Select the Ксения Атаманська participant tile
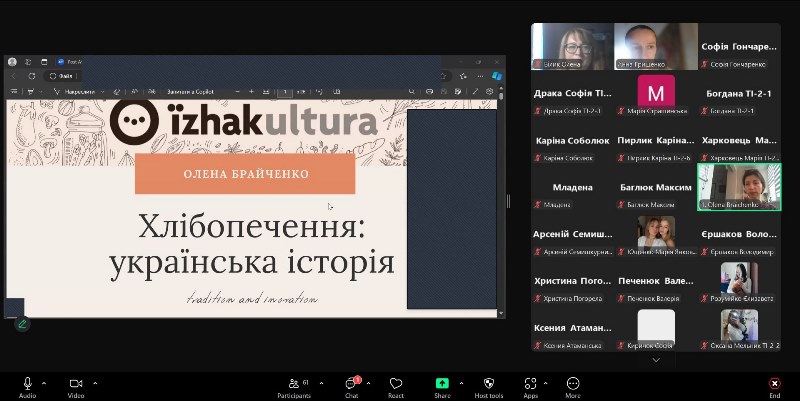The height and width of the screenshot is (401, 800). (572, 328)
